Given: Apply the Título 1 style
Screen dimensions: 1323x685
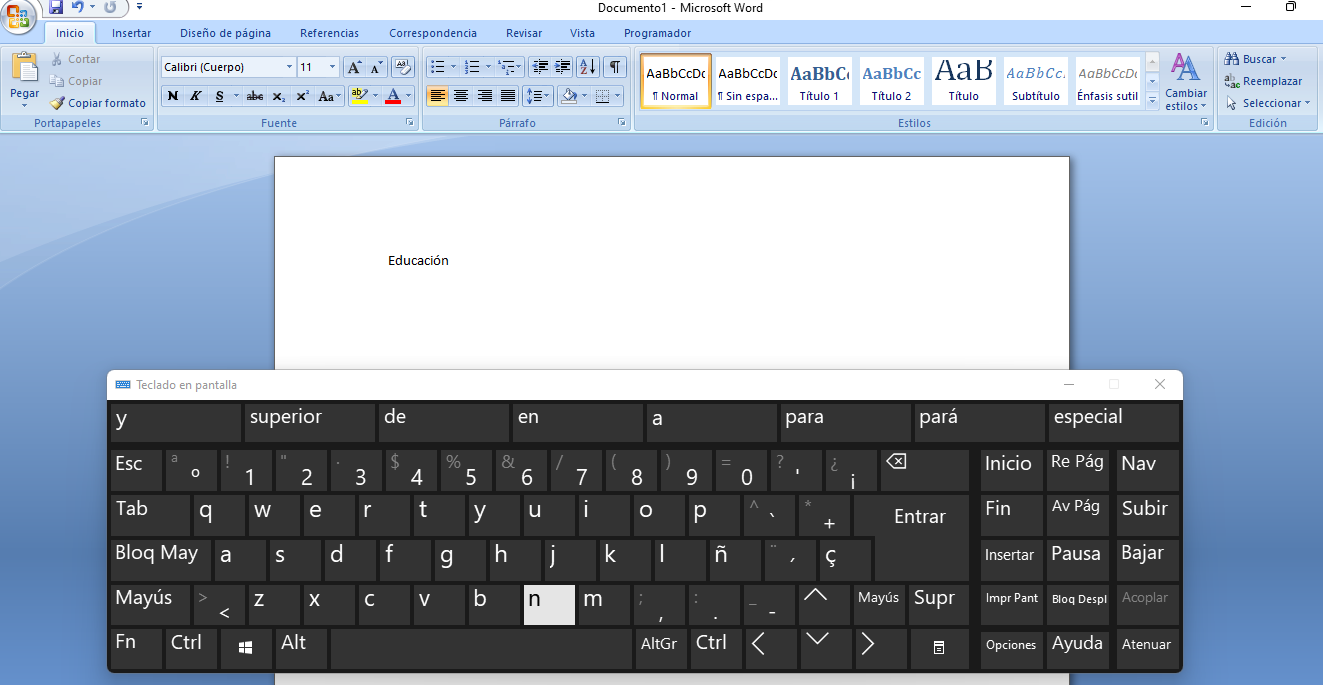Looking at the screenshot, I should pyautogui.click(x=819, y=81).
